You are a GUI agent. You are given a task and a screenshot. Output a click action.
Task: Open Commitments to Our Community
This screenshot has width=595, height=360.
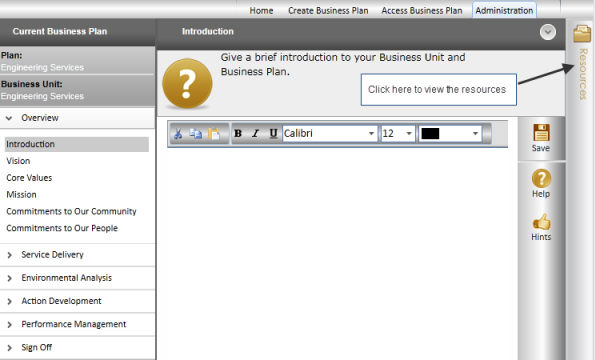(71, 211)
